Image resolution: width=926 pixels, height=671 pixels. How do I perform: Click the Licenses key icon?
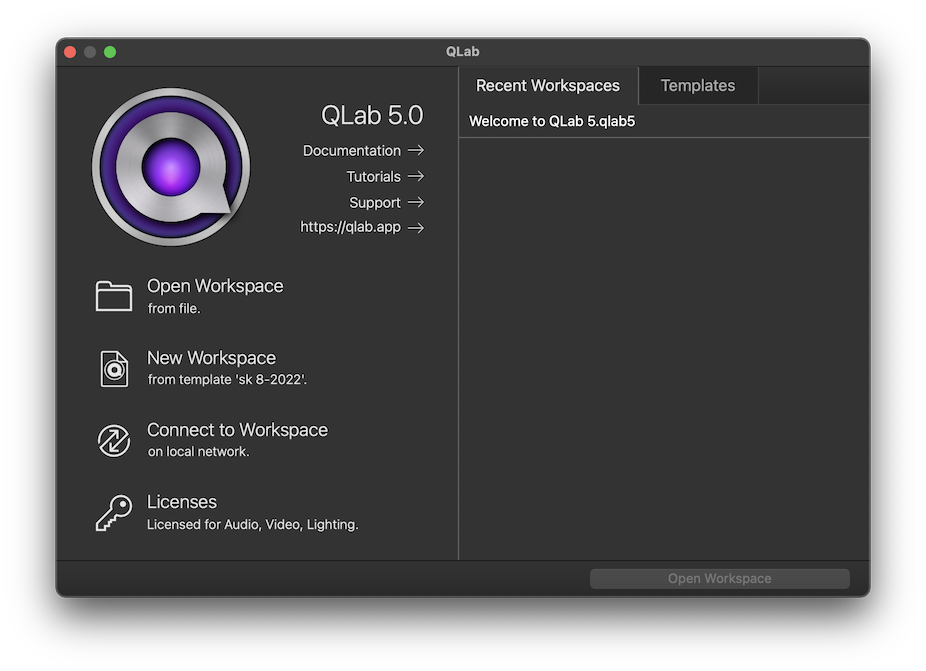tap(113, 512)
